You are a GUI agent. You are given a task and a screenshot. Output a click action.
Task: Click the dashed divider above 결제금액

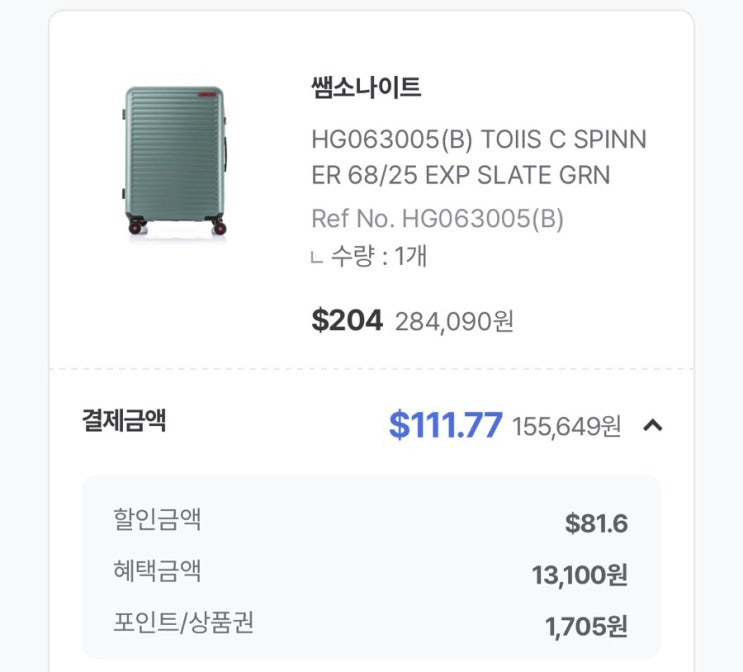(x=371, y=369)
